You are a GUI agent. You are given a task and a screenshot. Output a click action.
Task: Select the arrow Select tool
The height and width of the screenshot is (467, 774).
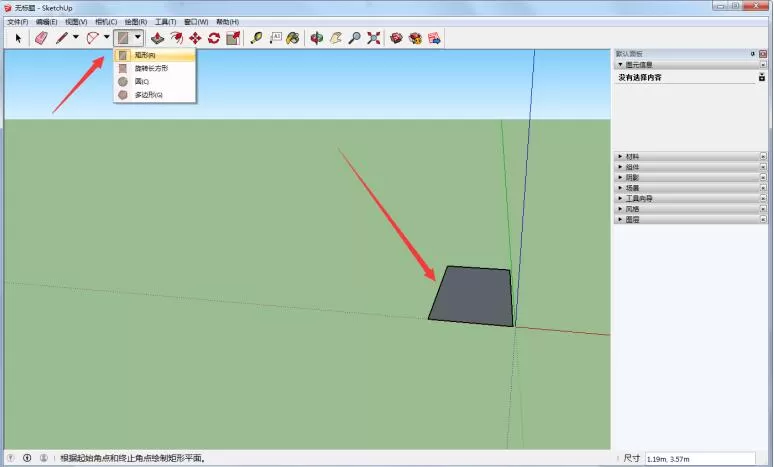pyautogui.click(x=18, y=38)
